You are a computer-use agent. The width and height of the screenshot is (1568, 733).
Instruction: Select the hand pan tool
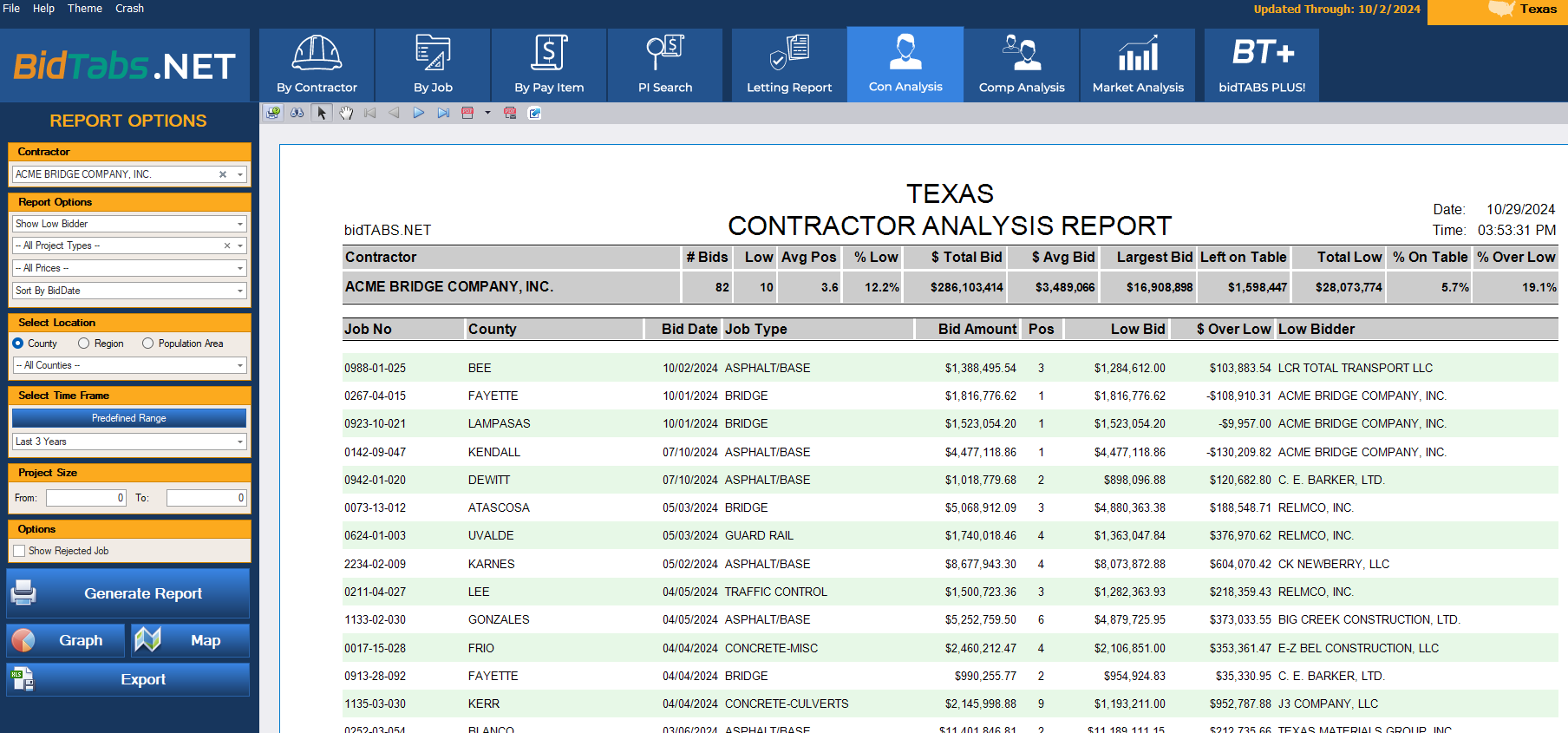[x=346, y=113]
